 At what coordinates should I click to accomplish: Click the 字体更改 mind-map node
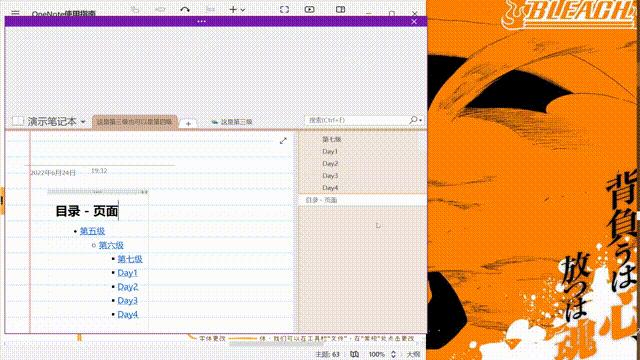(212, 338)
